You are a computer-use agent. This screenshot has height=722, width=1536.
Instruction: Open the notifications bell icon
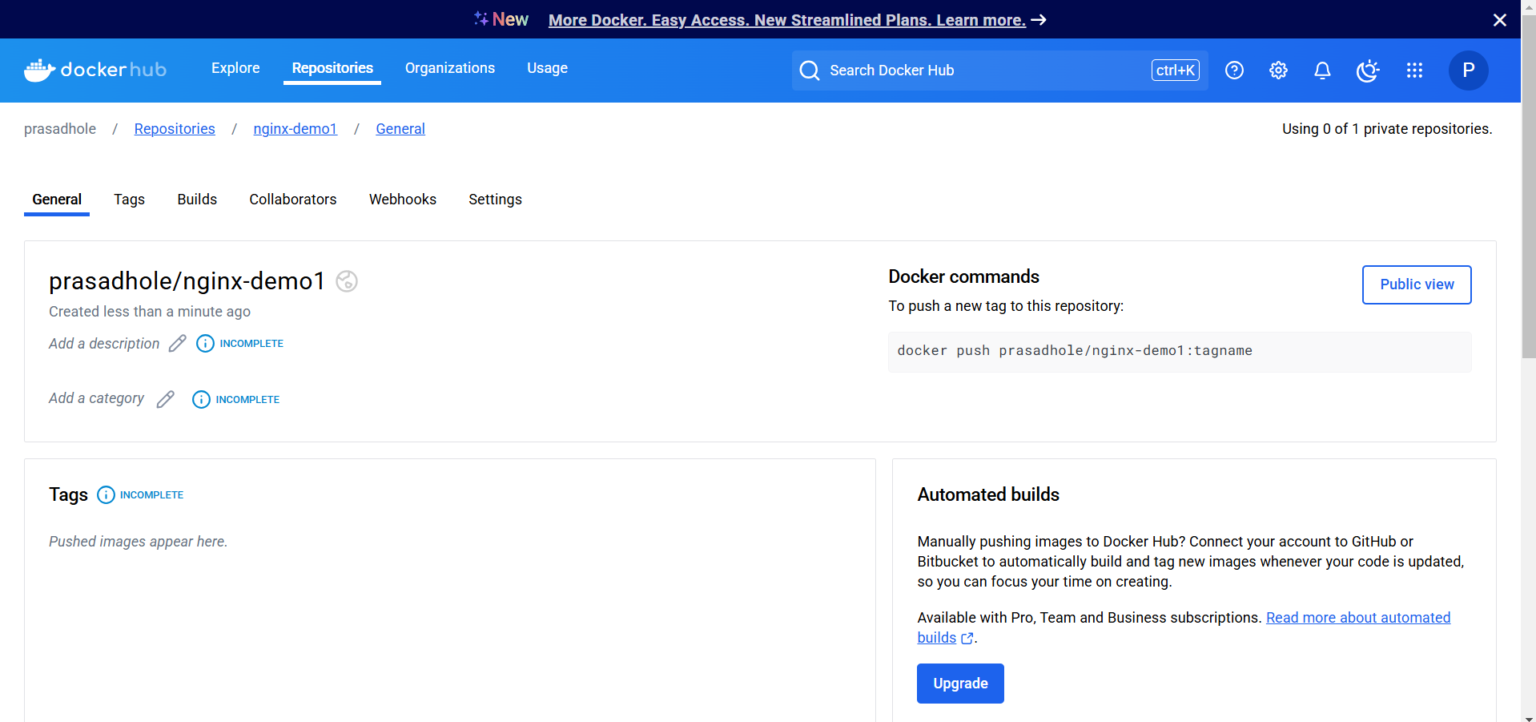tap(1322, 70)
